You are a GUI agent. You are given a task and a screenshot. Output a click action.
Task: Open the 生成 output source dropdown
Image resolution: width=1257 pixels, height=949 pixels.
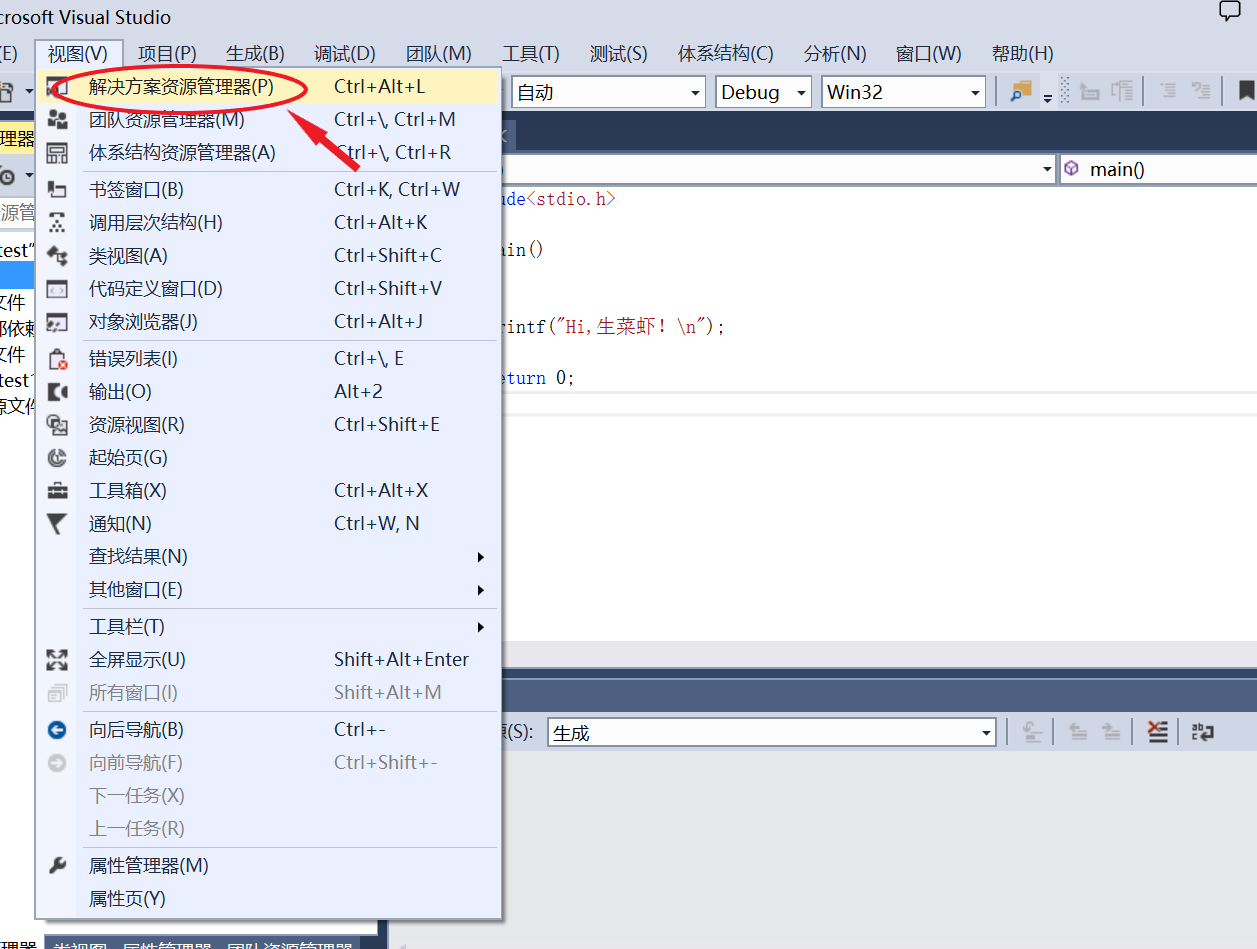[x=771, y=733]
